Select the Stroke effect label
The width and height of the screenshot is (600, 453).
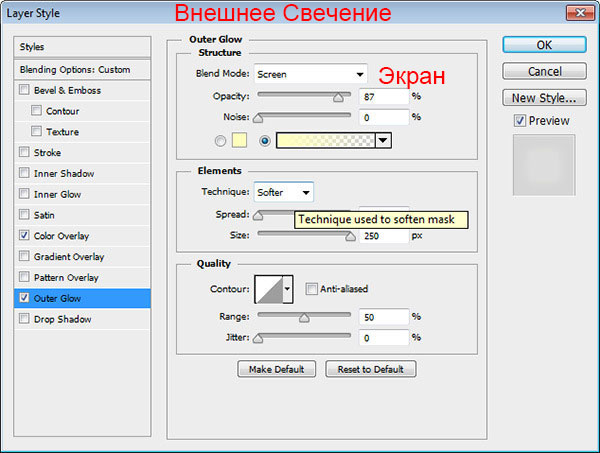(x=47, y=153)
